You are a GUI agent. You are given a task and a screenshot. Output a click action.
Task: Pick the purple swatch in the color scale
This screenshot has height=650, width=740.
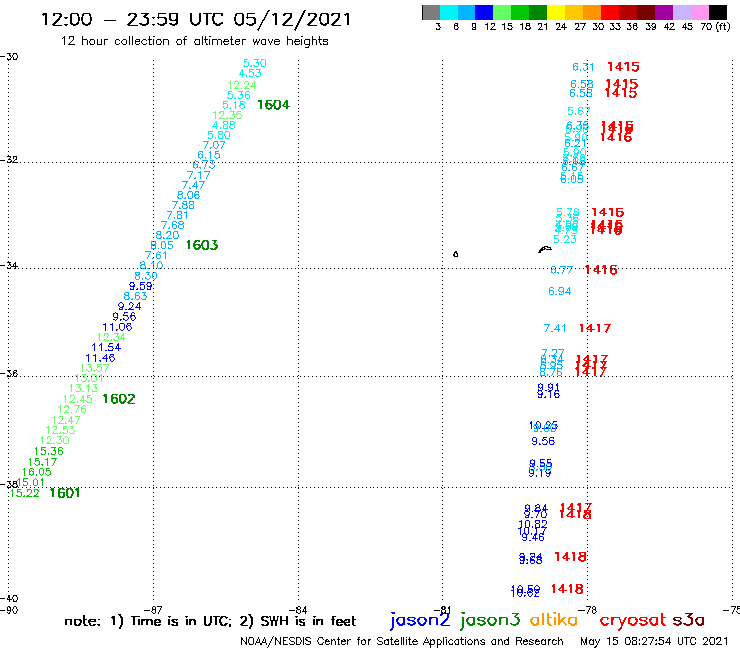pyautogui.click(x=664, y=12)
